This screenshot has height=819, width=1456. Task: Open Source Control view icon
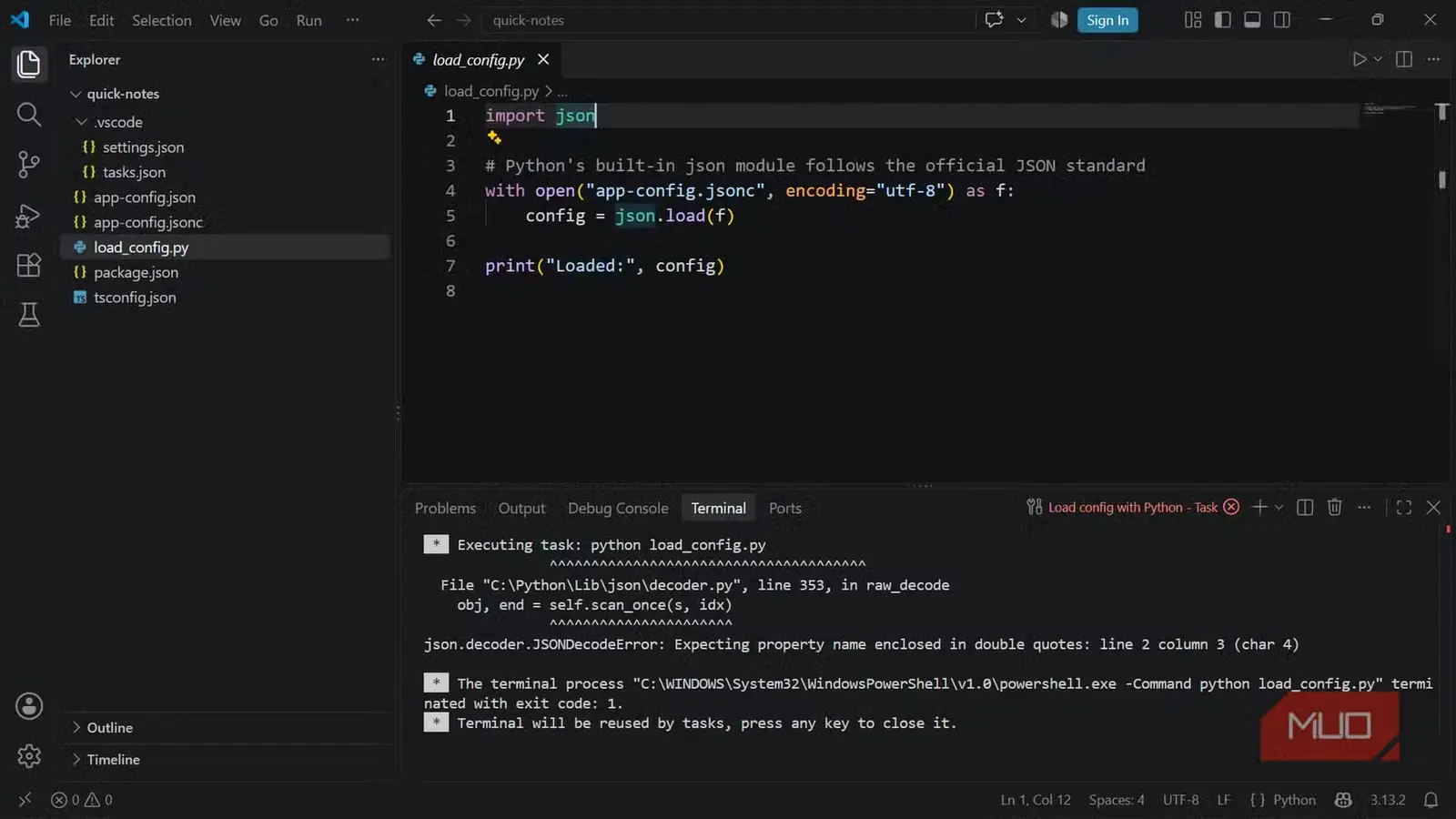(x=29, y=164)
